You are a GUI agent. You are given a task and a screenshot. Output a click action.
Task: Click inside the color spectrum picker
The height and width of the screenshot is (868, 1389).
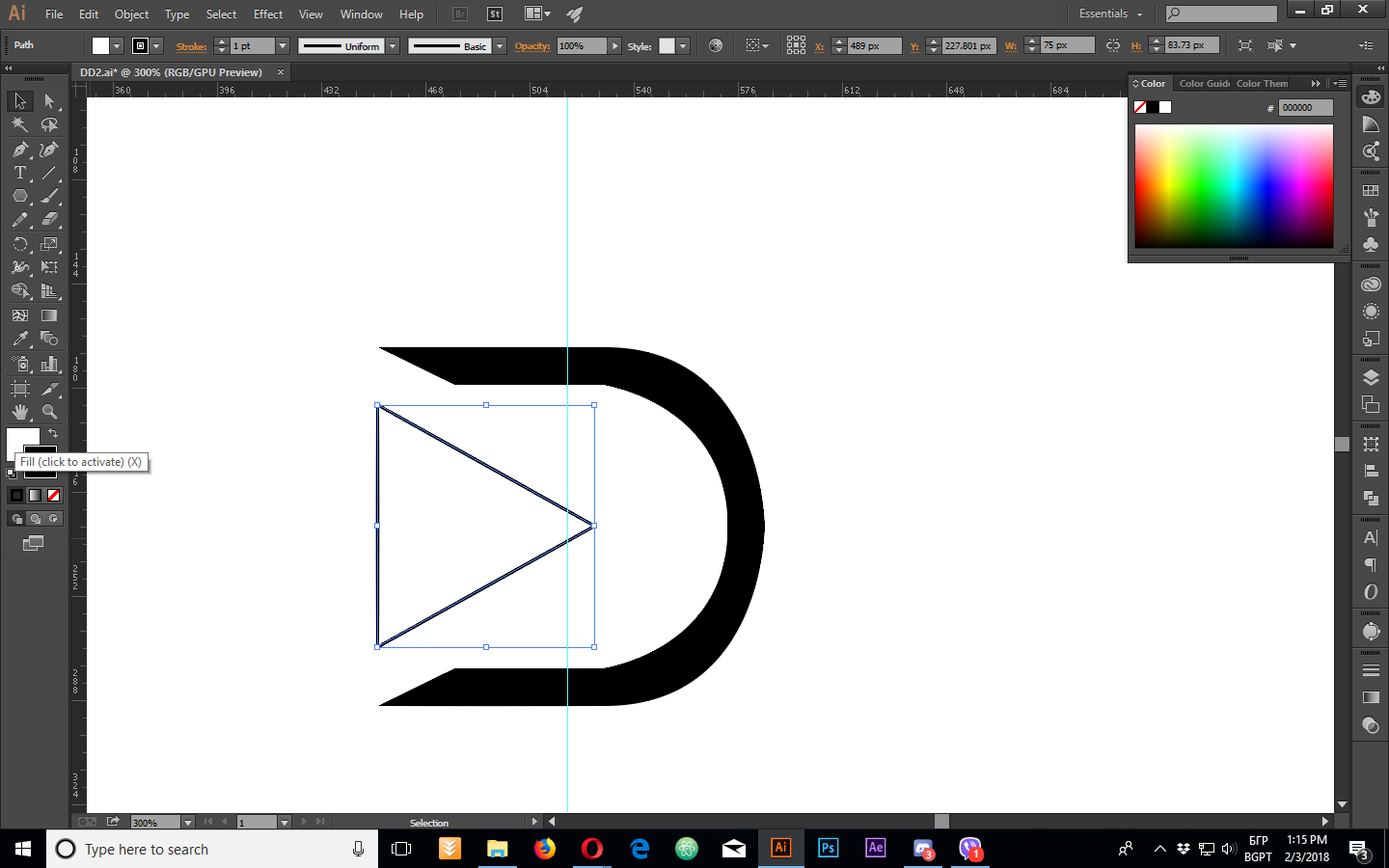(1234, 185)
